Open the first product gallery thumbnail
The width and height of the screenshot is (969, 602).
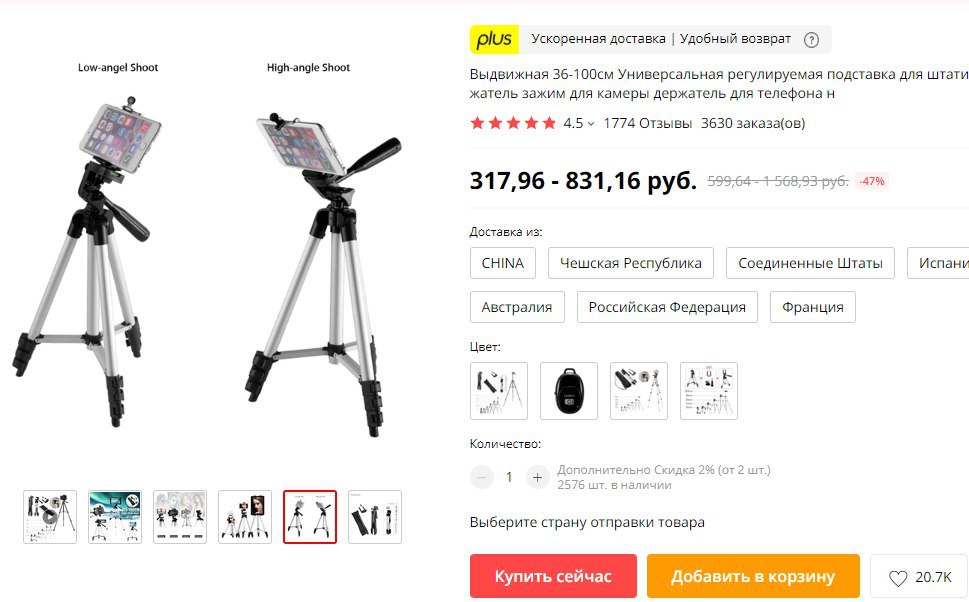(50, 517)
